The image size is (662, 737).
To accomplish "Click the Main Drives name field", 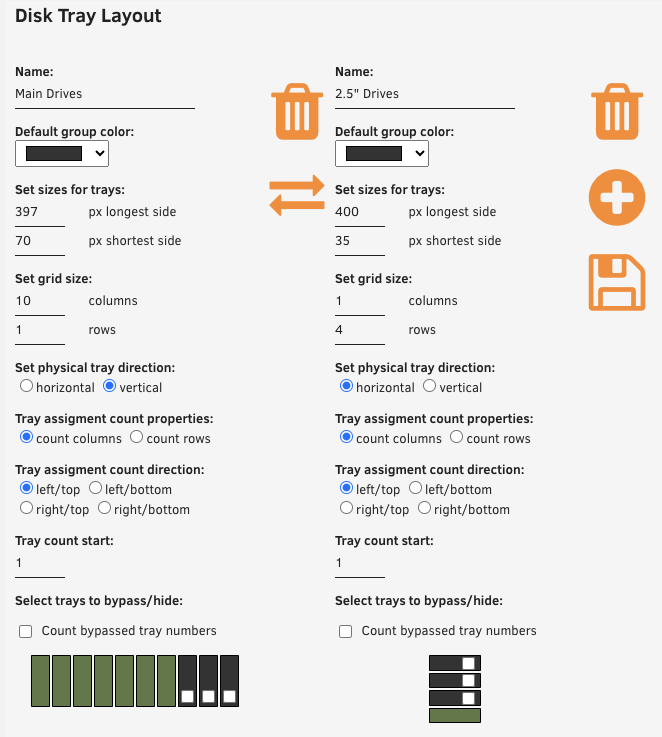I will pos(105,94).
